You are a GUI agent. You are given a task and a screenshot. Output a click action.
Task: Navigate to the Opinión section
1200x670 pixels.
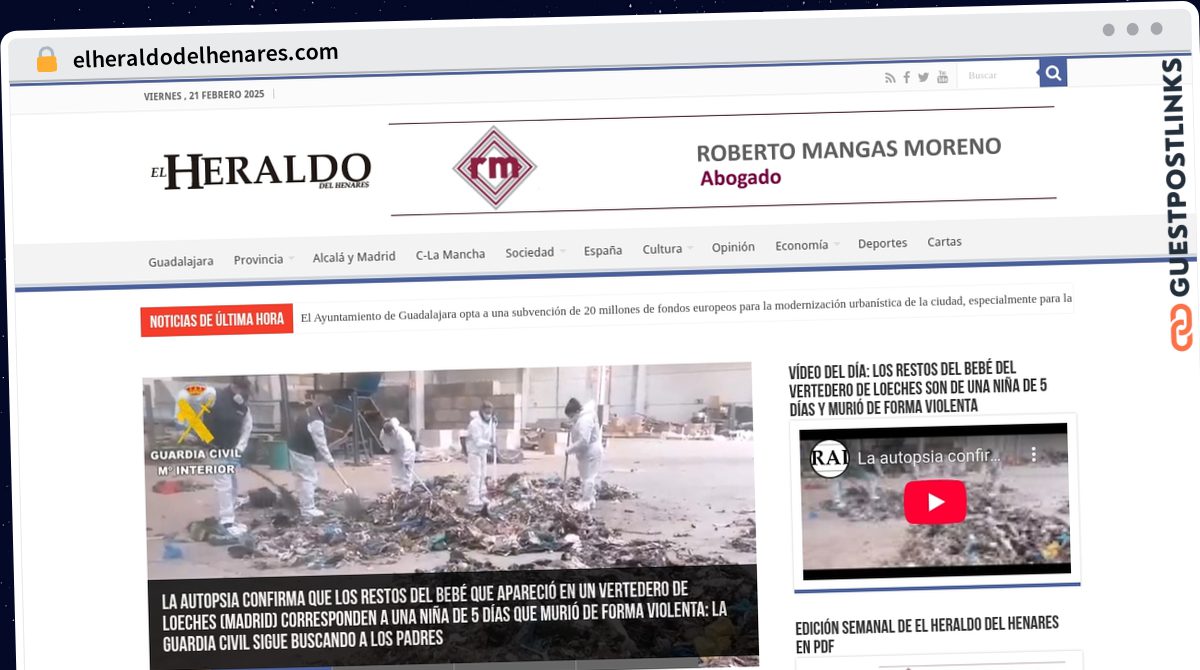tap(733, 247)
